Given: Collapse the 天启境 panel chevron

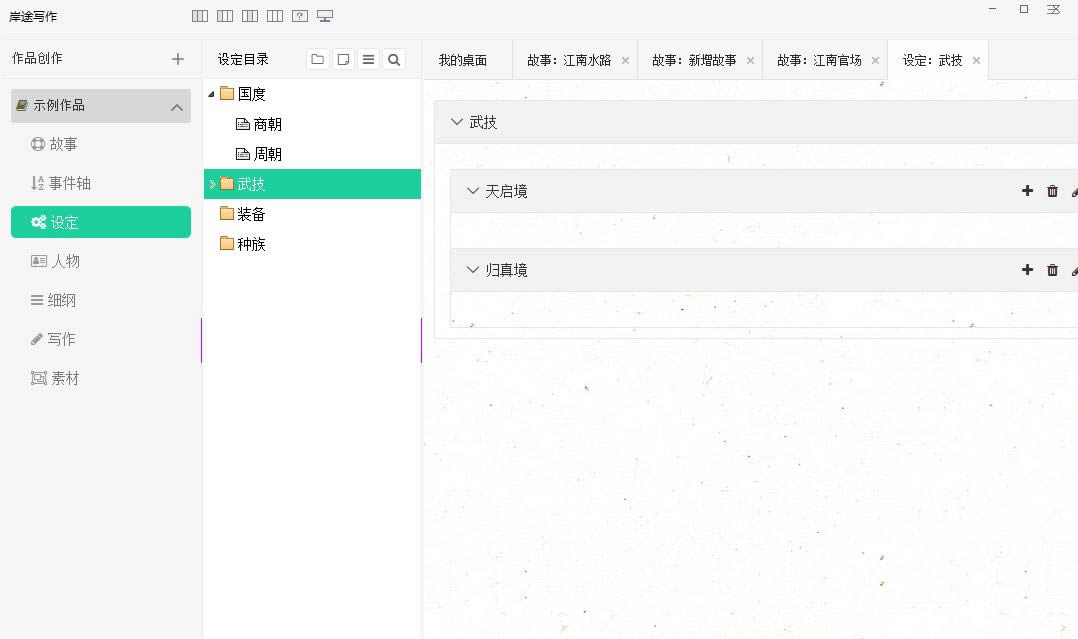Looking at the screenshot, I should pyautogui.click(x=473, y=191).
